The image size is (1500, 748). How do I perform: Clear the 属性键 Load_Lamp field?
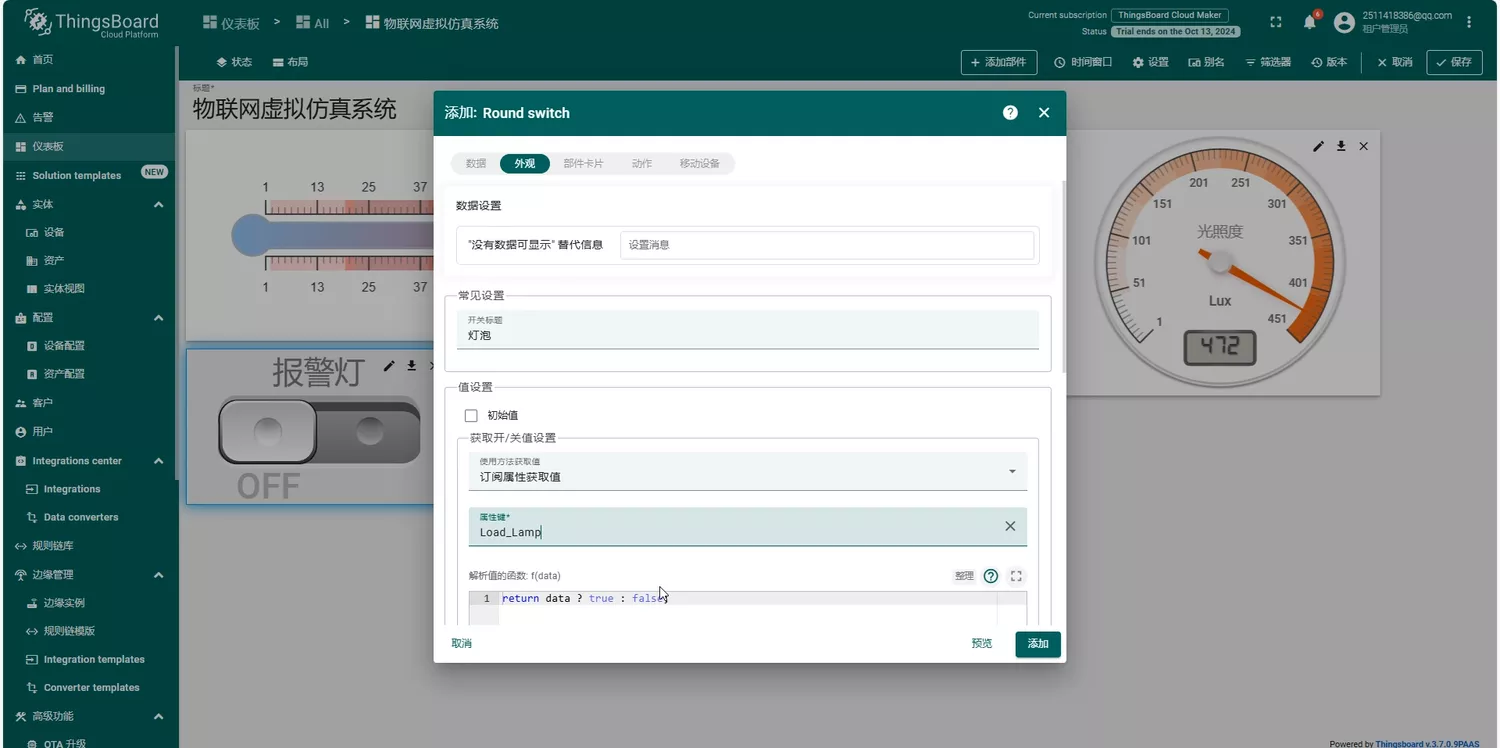click(1009, 526)
